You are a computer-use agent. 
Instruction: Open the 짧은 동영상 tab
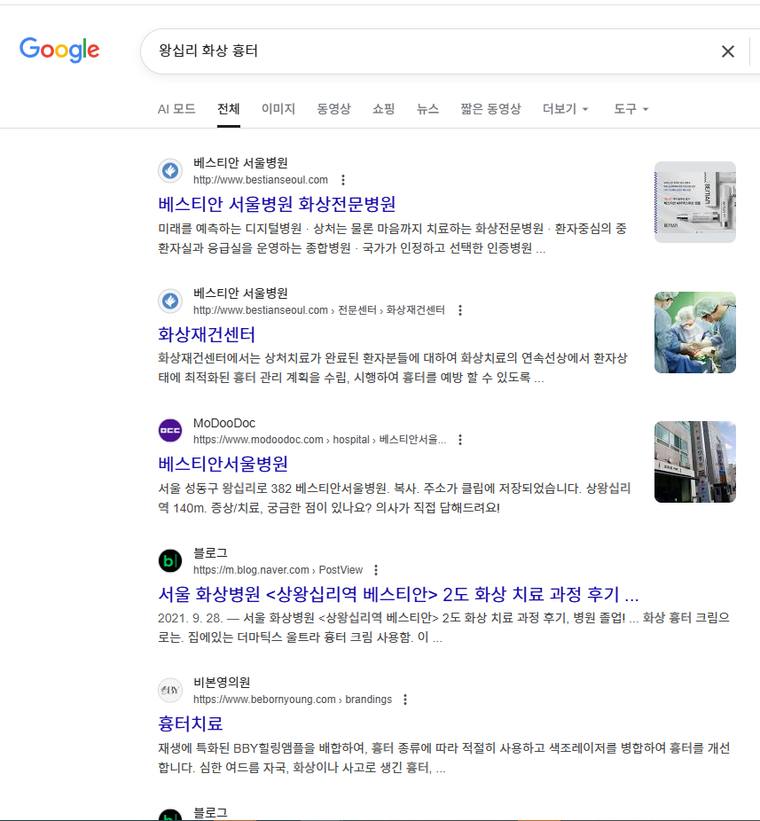point(491,109)
